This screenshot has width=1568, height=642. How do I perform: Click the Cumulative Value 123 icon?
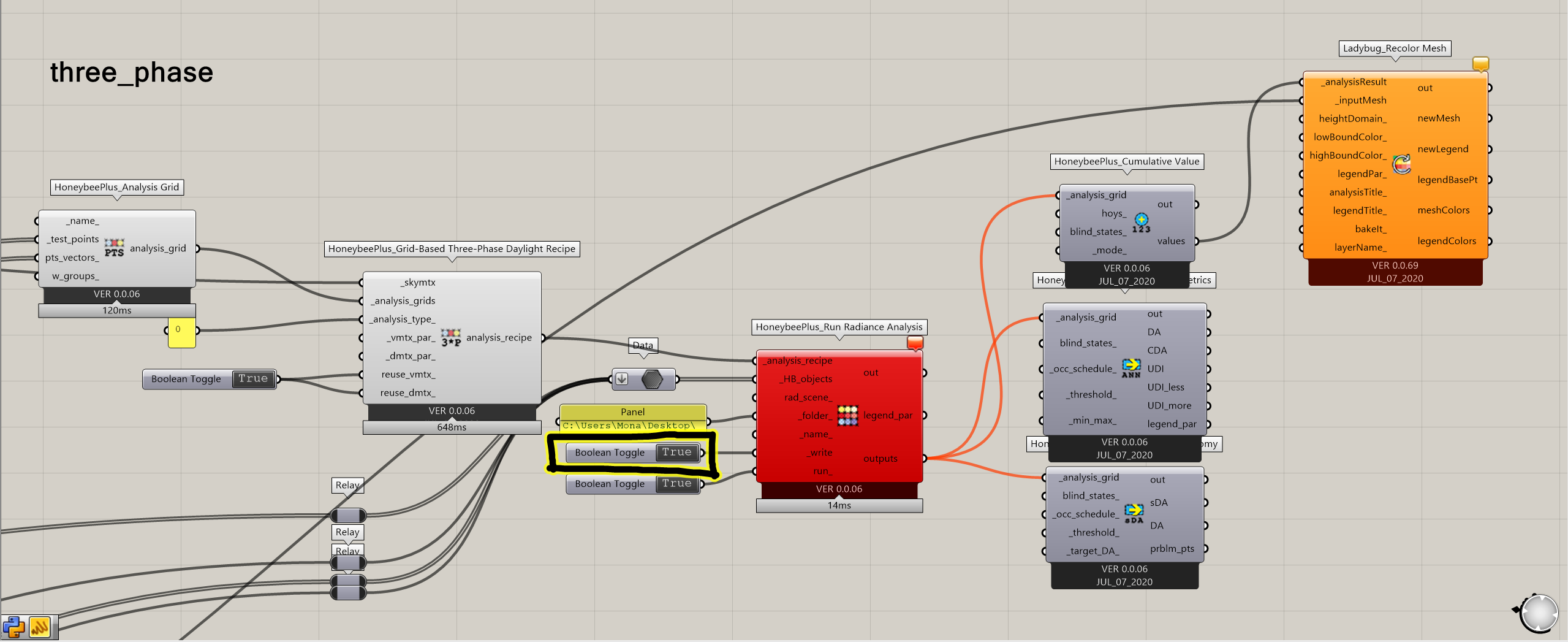click(1141, 223)
